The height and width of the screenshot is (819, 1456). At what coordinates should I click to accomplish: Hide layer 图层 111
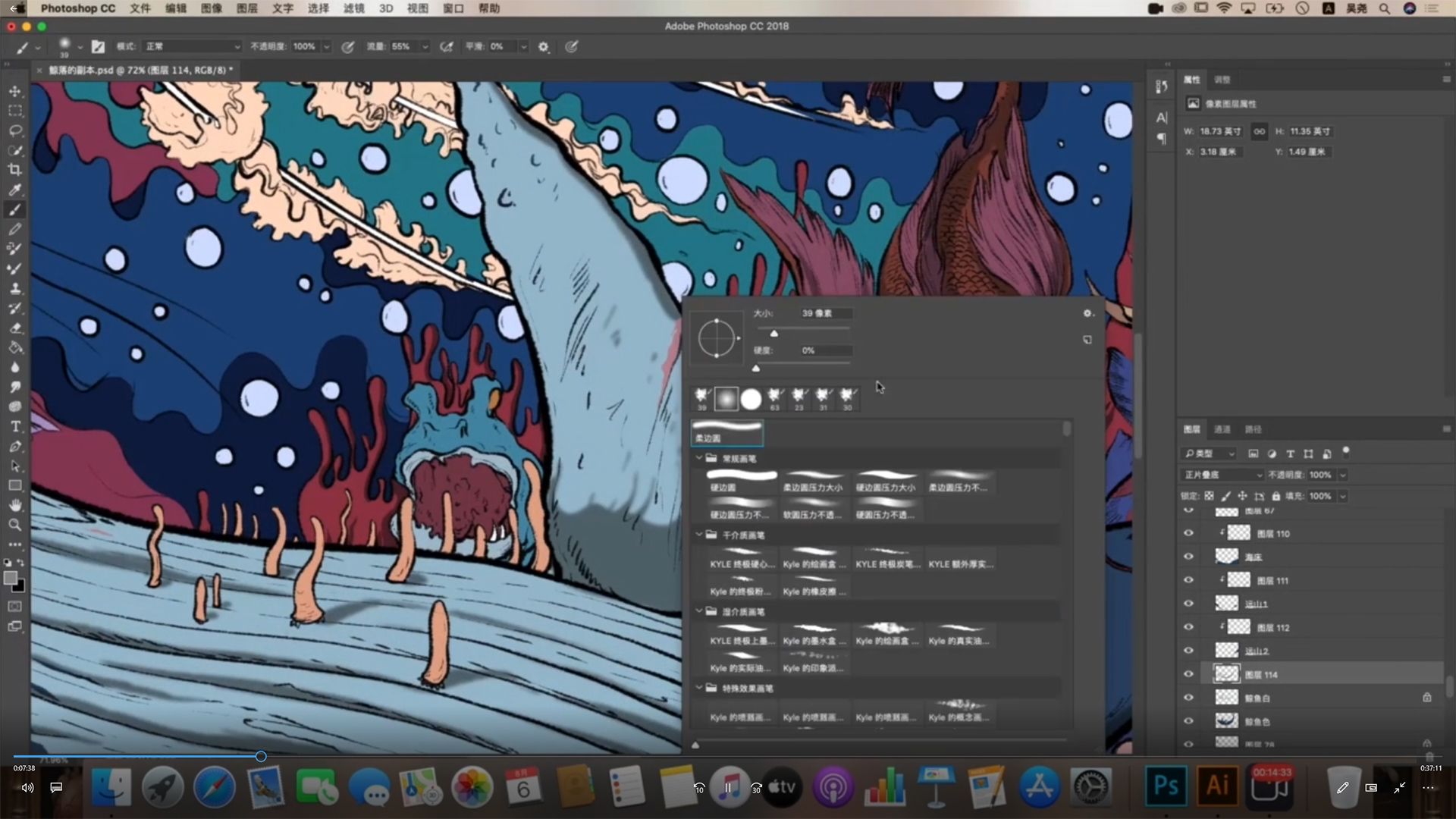1188,580
